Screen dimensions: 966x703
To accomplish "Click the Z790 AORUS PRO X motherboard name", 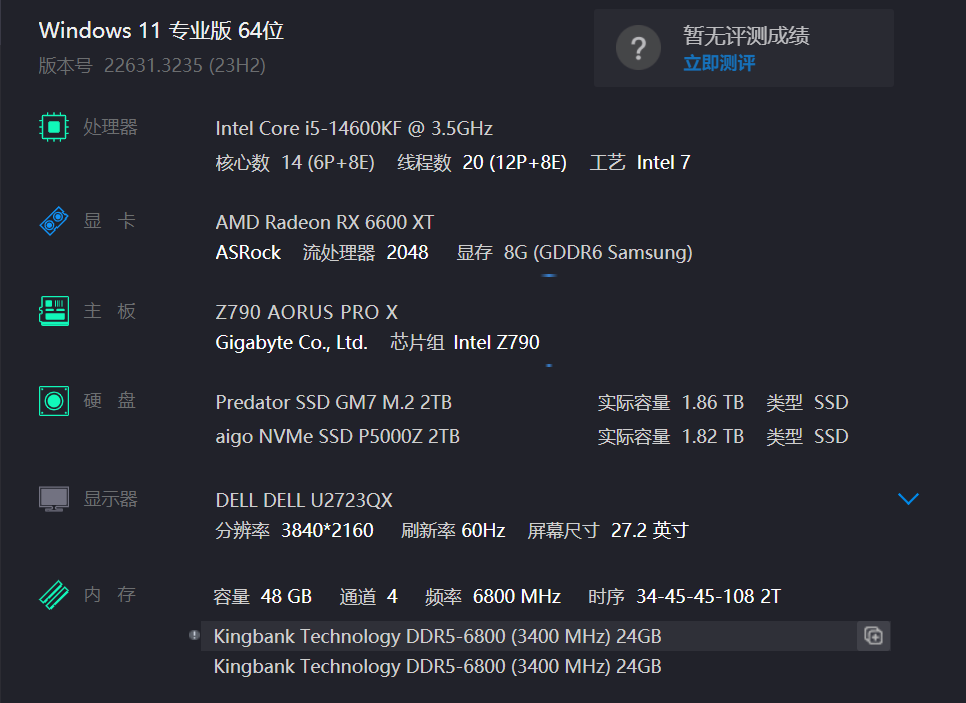I will [x=306, y=312].
